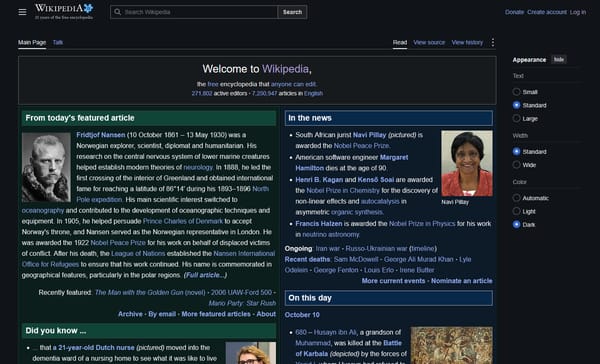This screenshot has height=364, width=600.
Task: Click Log in link
Action: pos(578,12)
